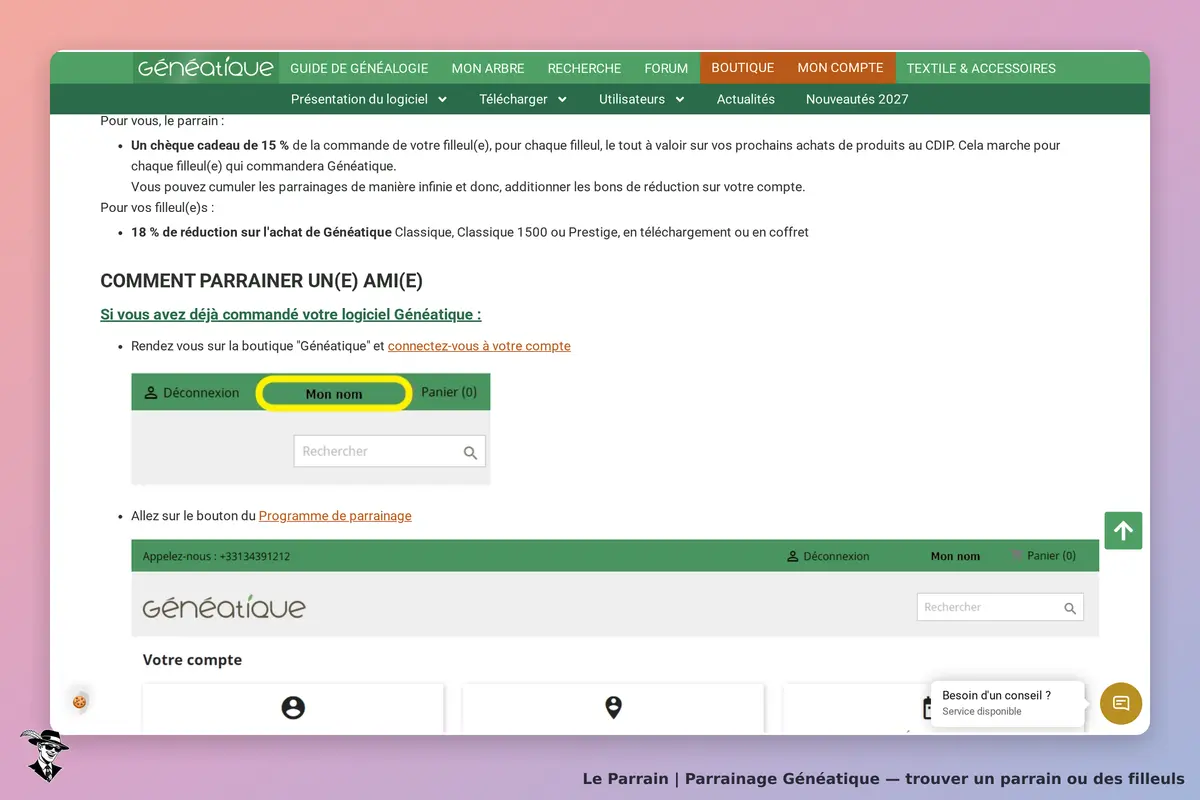Click the Généatique logo in the header
The width and height of the screenshot is (1200, 800).
pos(205,68)
